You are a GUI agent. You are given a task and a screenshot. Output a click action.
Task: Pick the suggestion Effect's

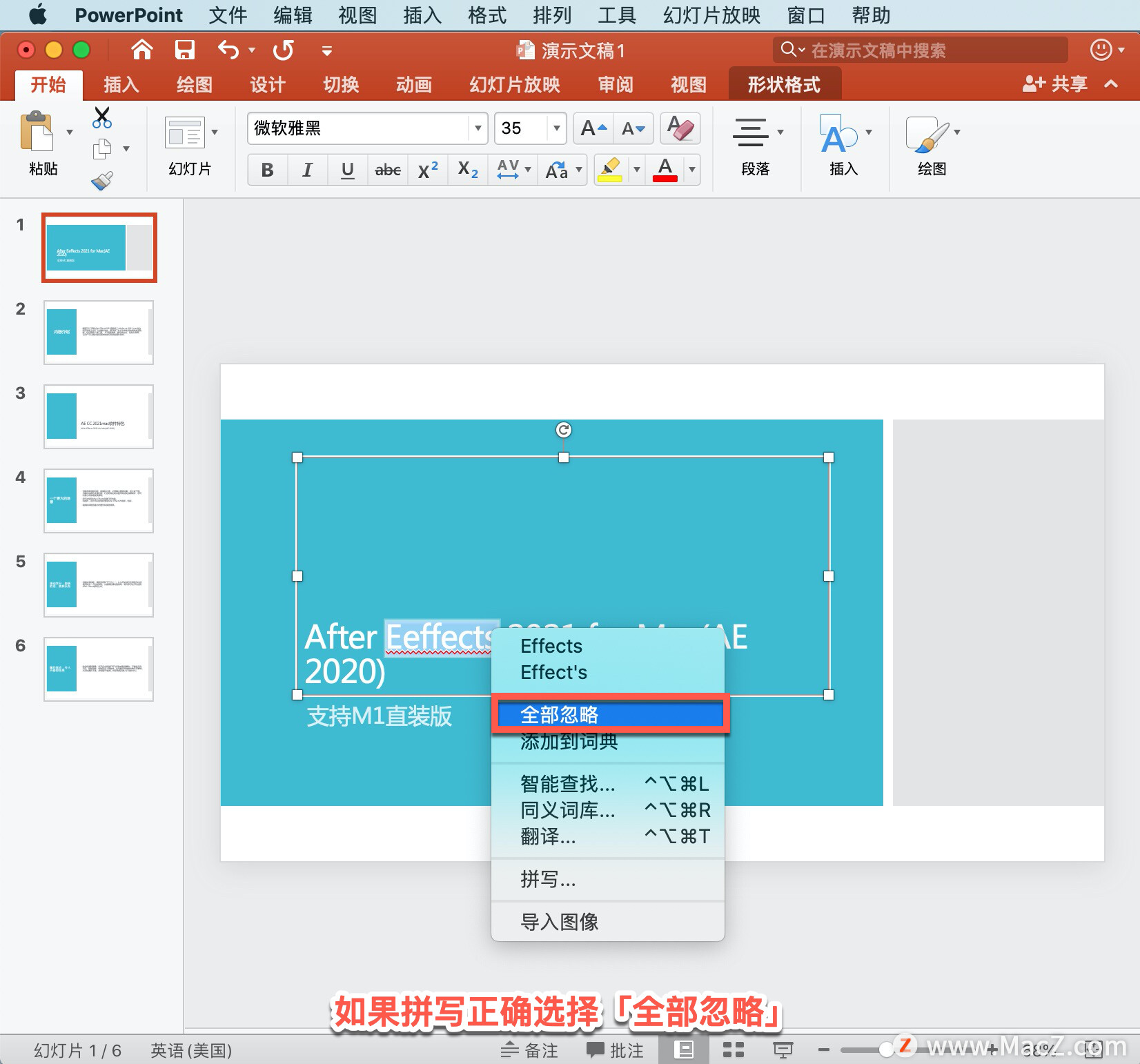pyautogui.click(x=608, y=672)
